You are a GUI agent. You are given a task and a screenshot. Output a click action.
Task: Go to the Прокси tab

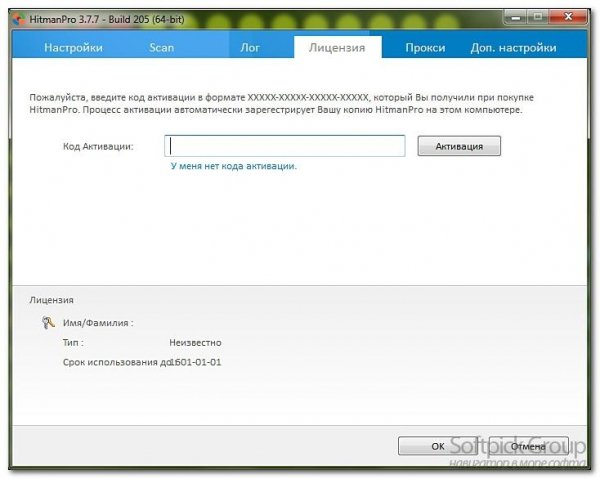[425, 48]
